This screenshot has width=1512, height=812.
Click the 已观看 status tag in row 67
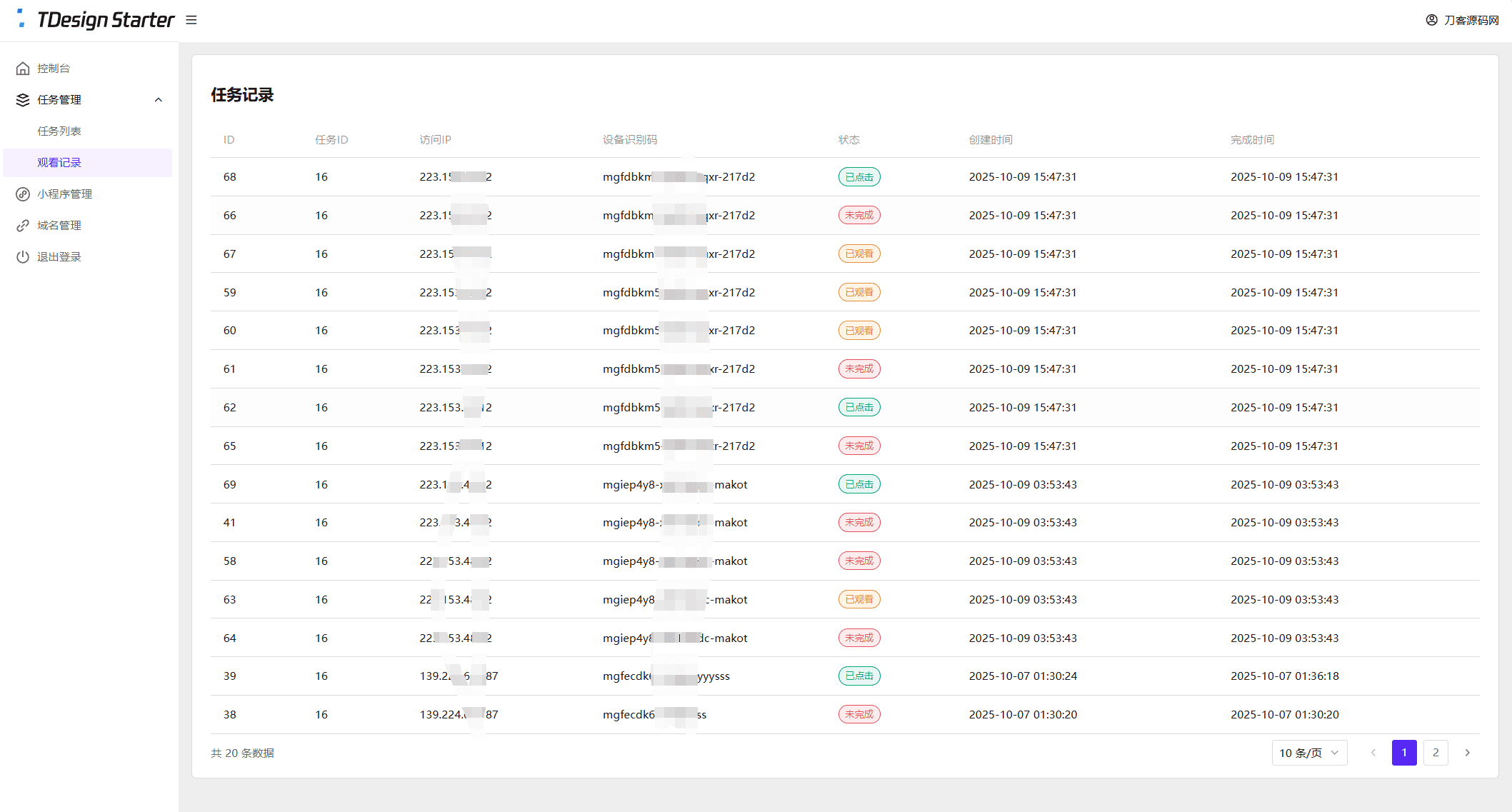859,254
